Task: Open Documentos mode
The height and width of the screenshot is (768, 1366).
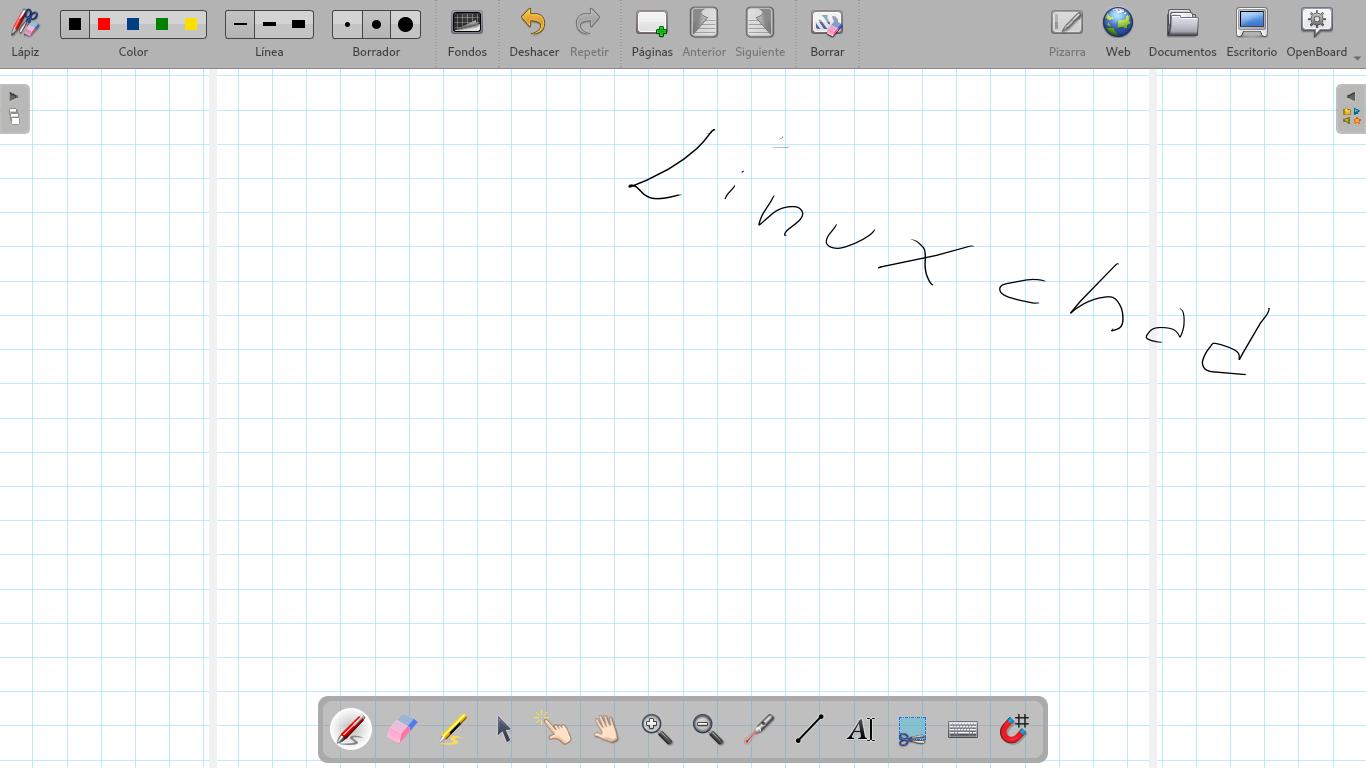Action: tap(1182, 33)
